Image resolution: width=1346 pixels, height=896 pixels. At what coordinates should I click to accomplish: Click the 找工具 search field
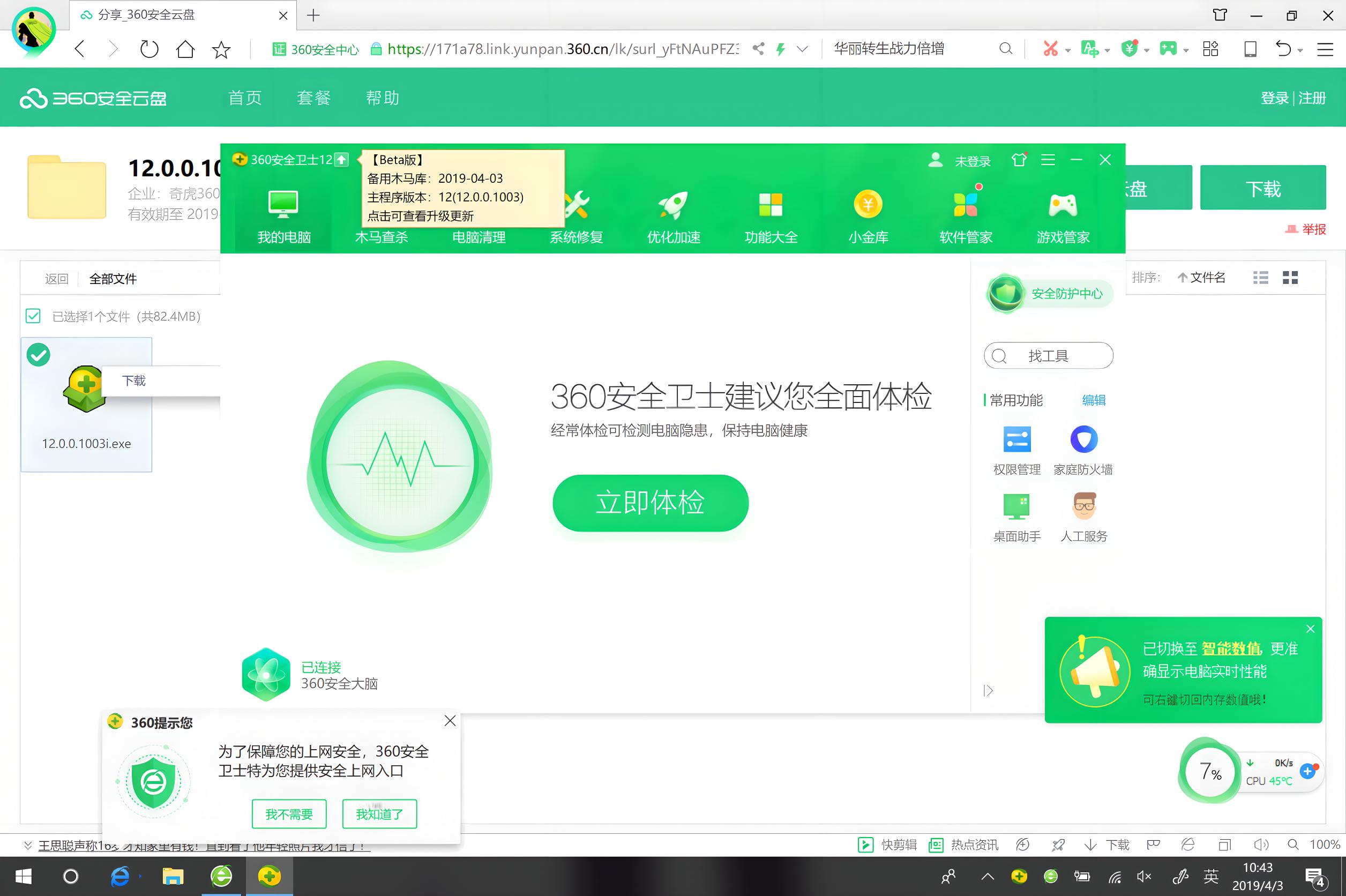click(1049, 356)
